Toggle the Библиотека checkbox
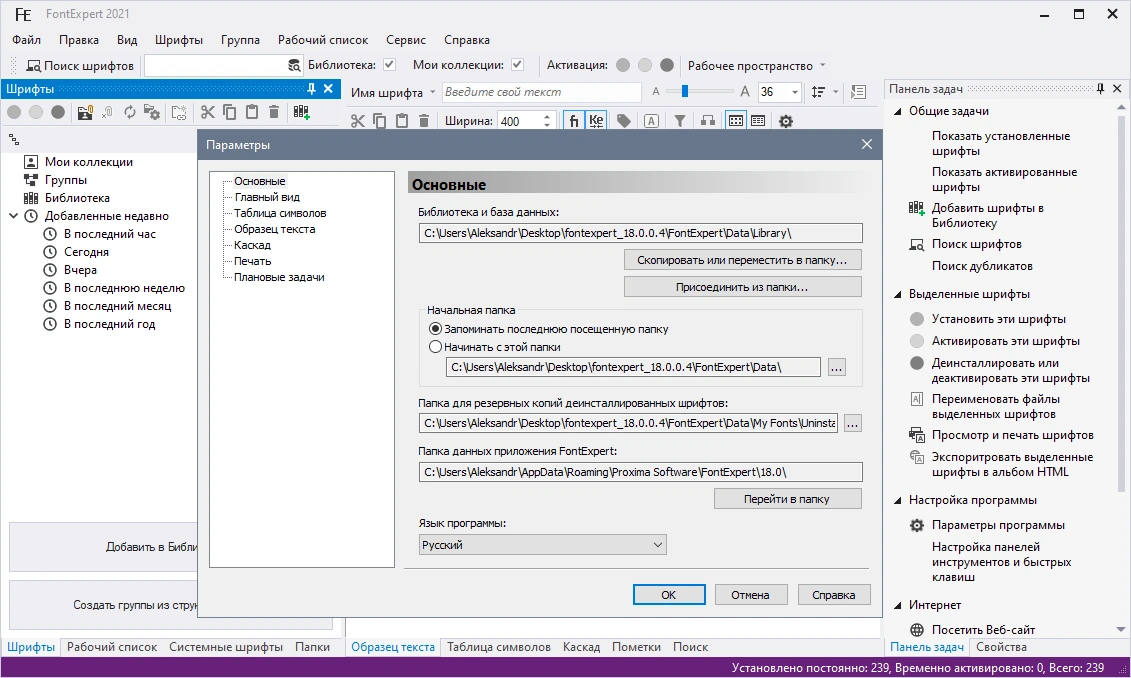1131x678 pixels. [x=390, y=64]
